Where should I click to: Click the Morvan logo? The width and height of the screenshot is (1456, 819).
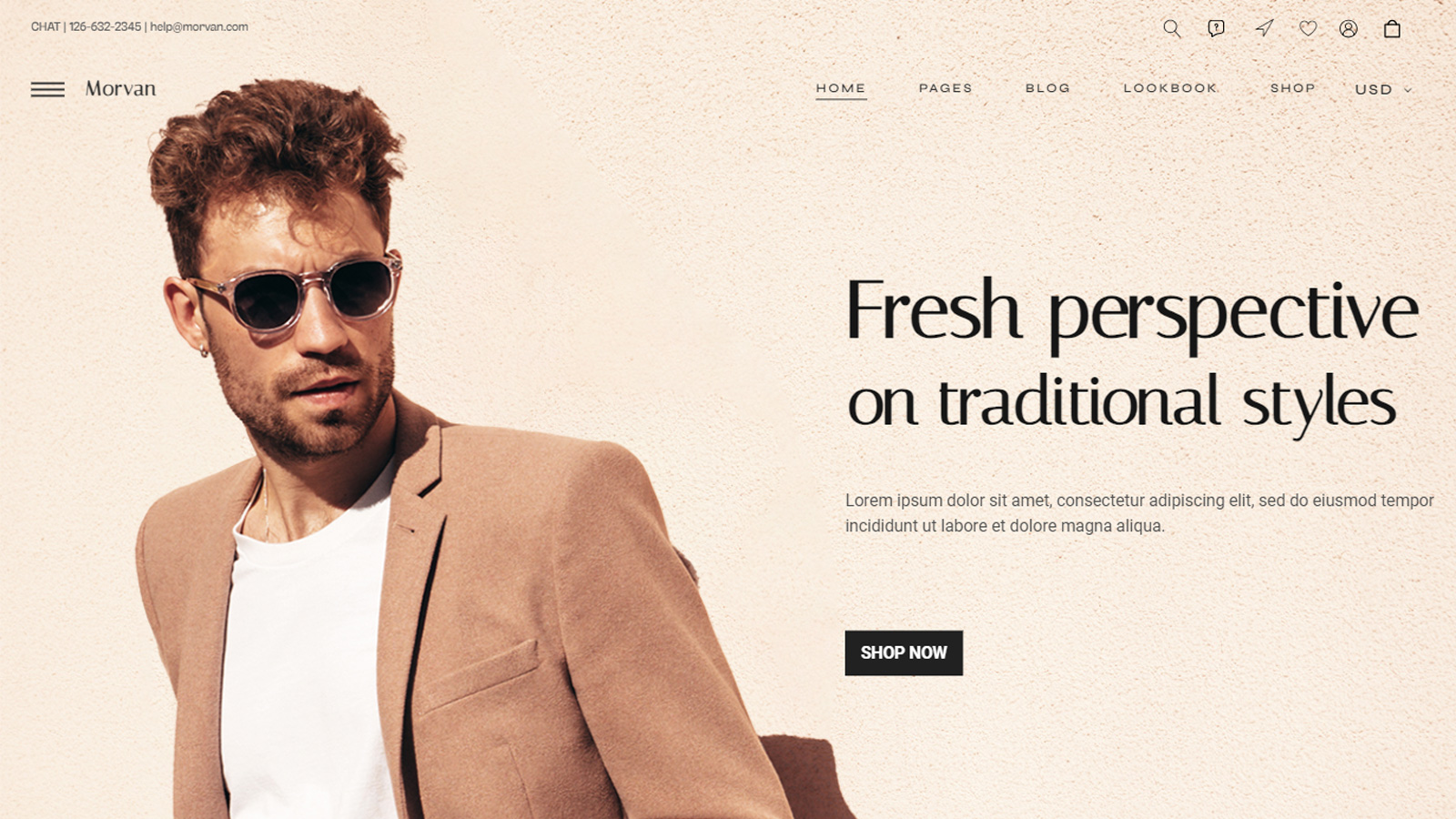tap(120, 88)
